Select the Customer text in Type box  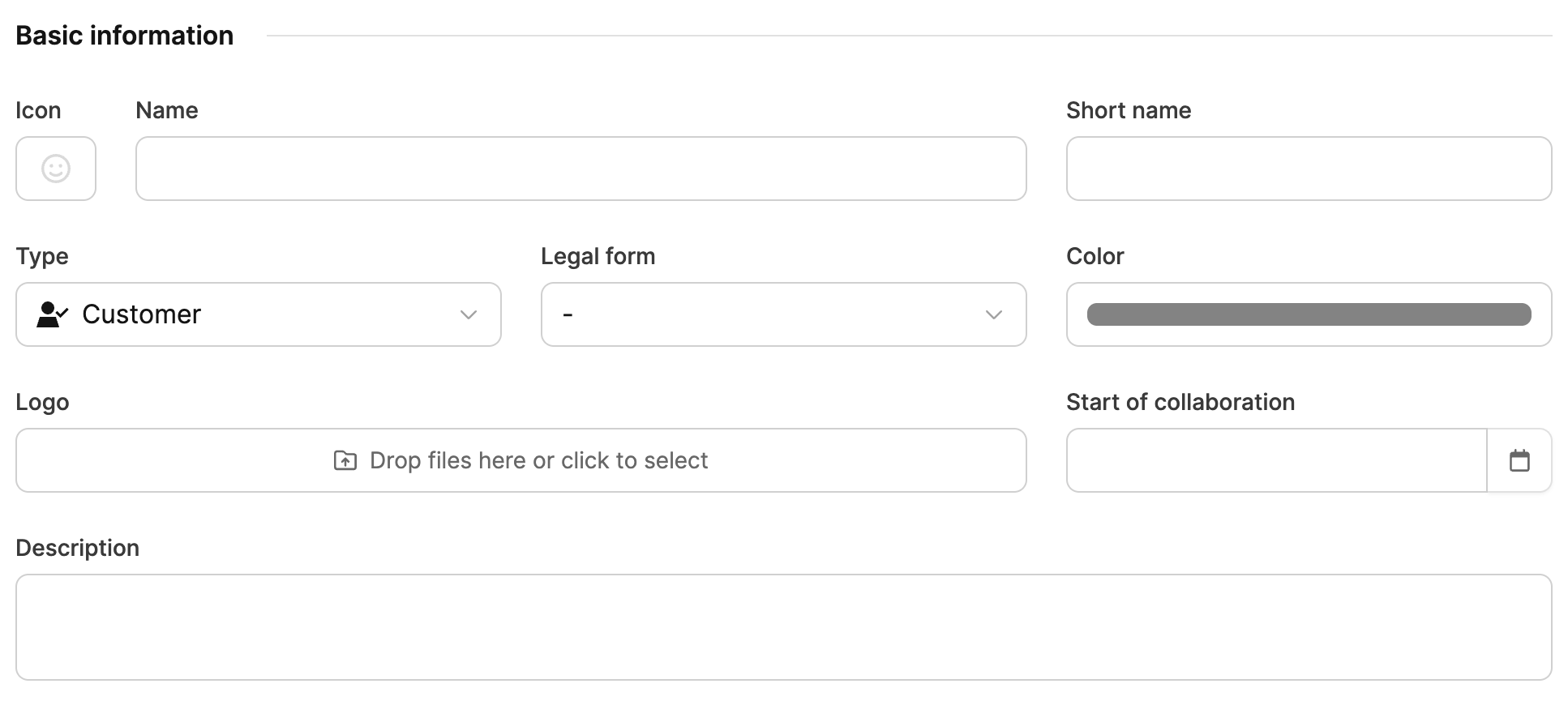tap(141, 314)
